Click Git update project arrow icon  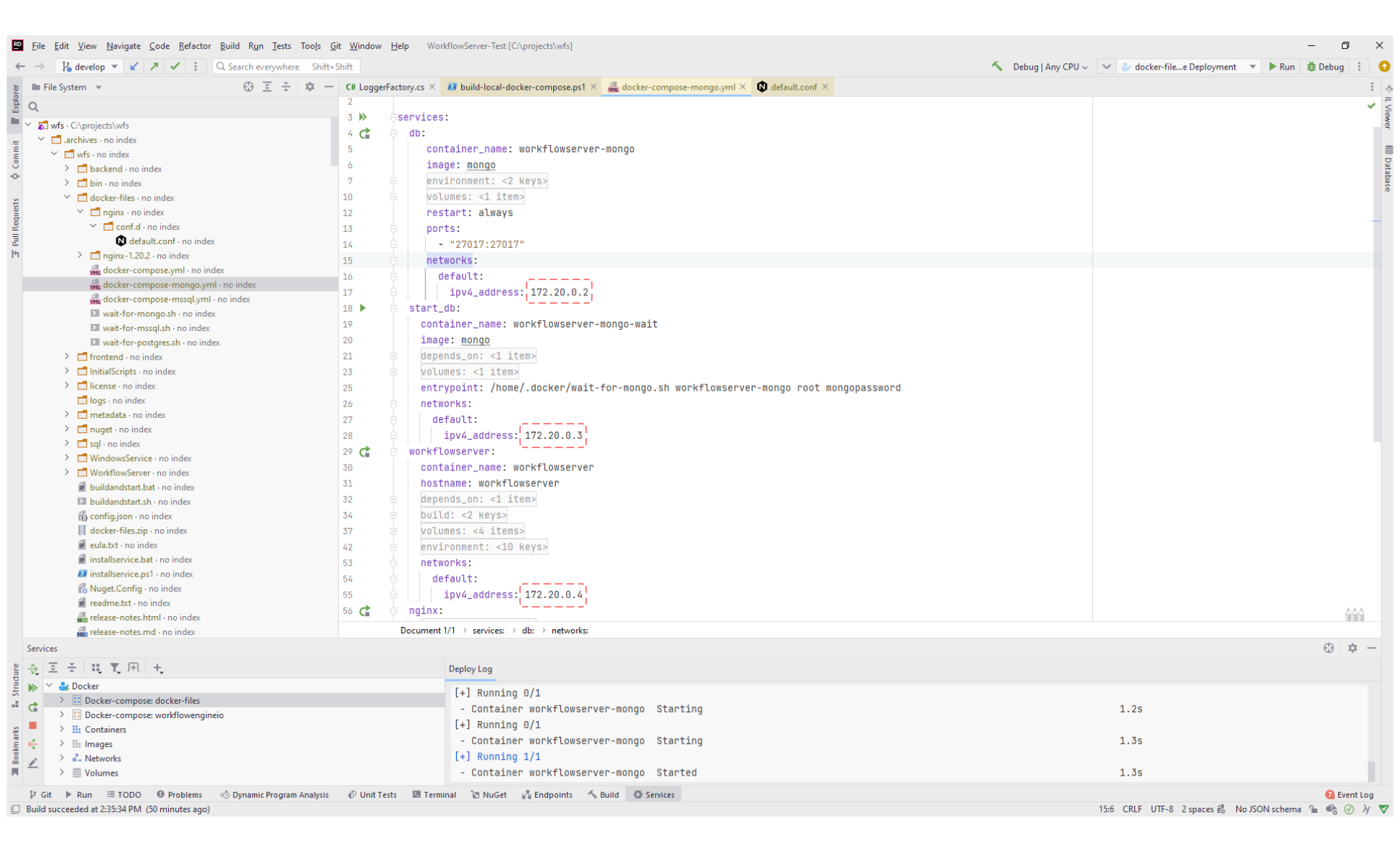[134, 66]
